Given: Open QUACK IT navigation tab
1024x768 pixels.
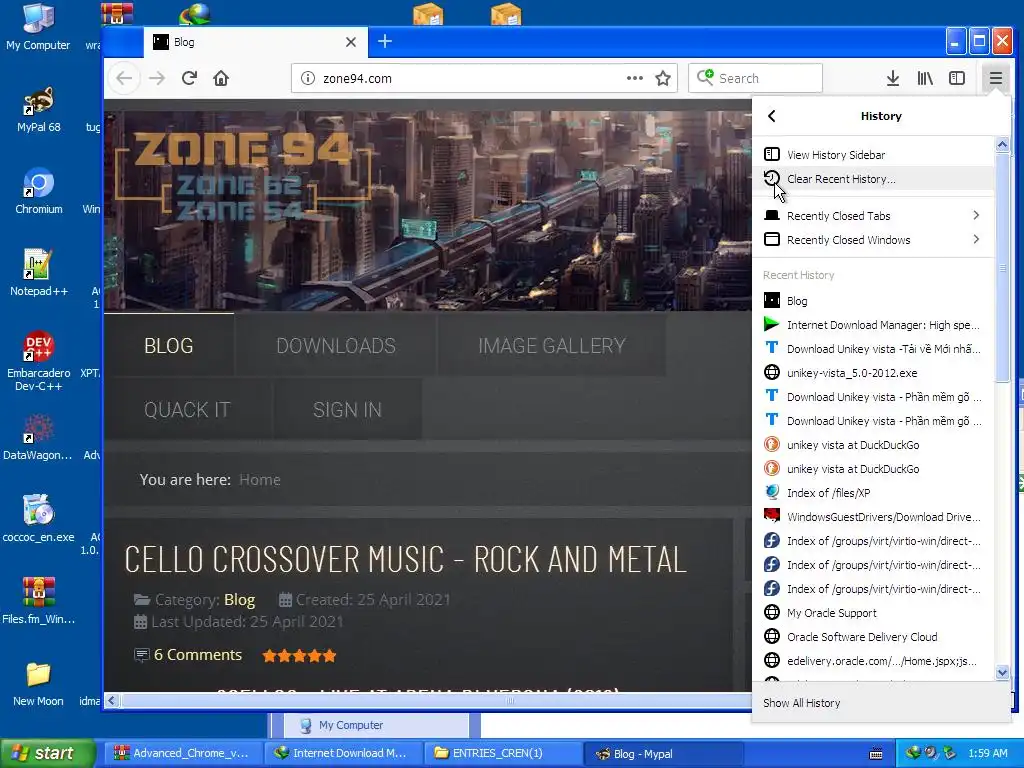Looking at the screenshot, I should (187, 409).
